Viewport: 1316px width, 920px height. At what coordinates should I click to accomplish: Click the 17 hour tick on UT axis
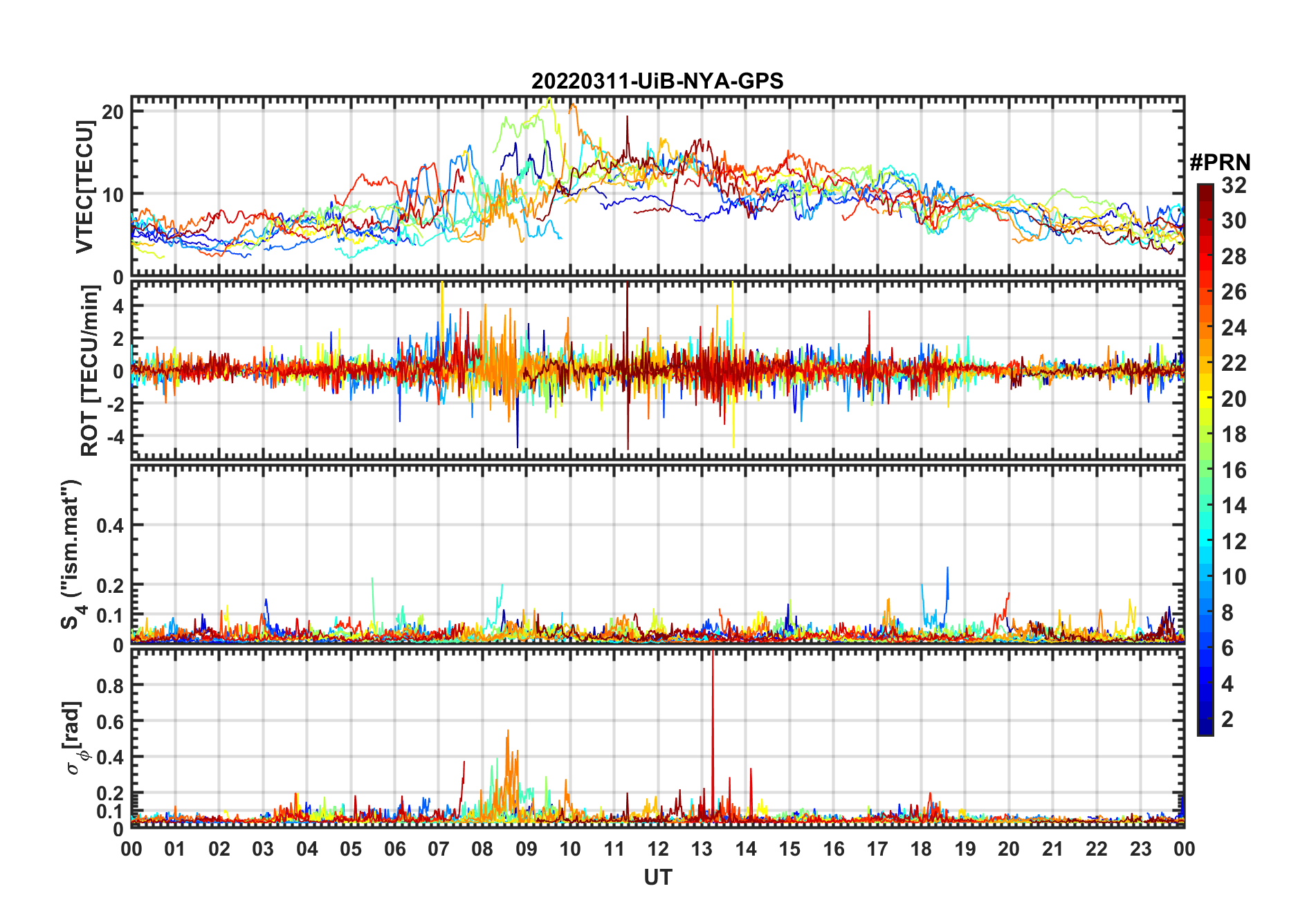pyautogui.click(x=877, y=849)
